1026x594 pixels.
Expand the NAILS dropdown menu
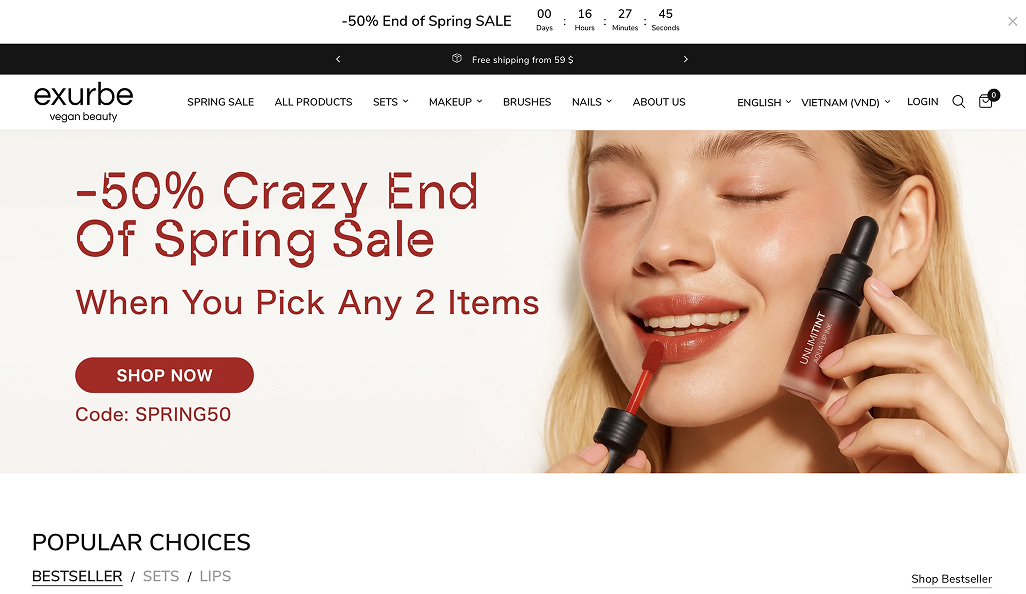coord(592,102)
